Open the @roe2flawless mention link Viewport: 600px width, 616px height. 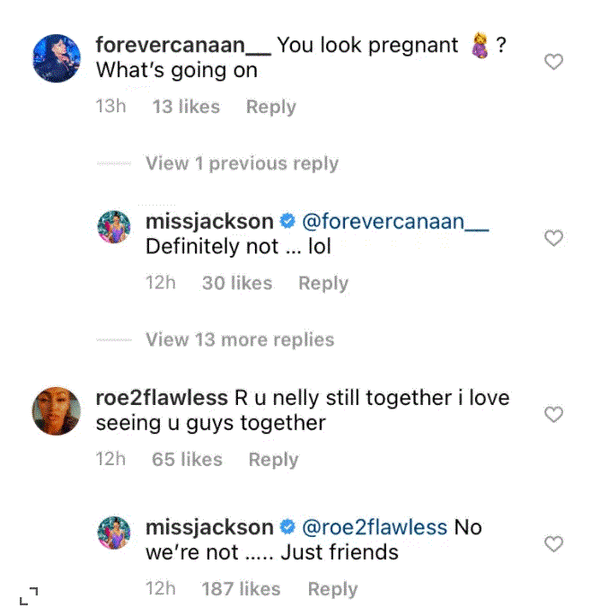374,527
